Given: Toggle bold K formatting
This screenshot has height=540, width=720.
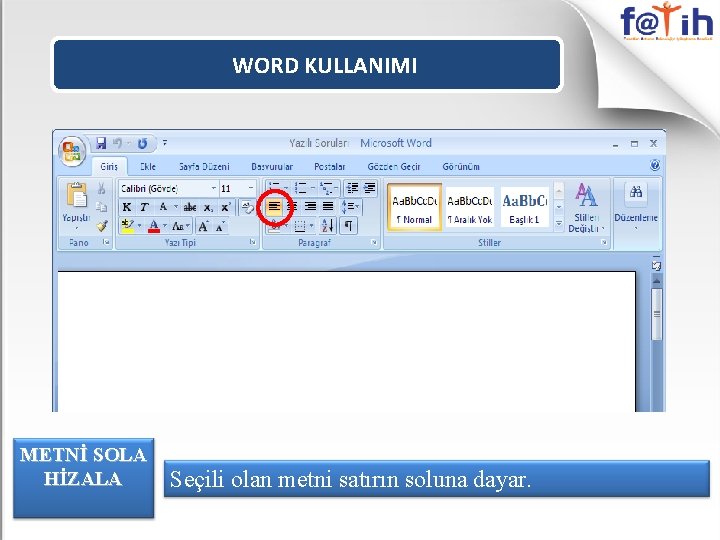Looking at the screenshot, I should [127, 208].
